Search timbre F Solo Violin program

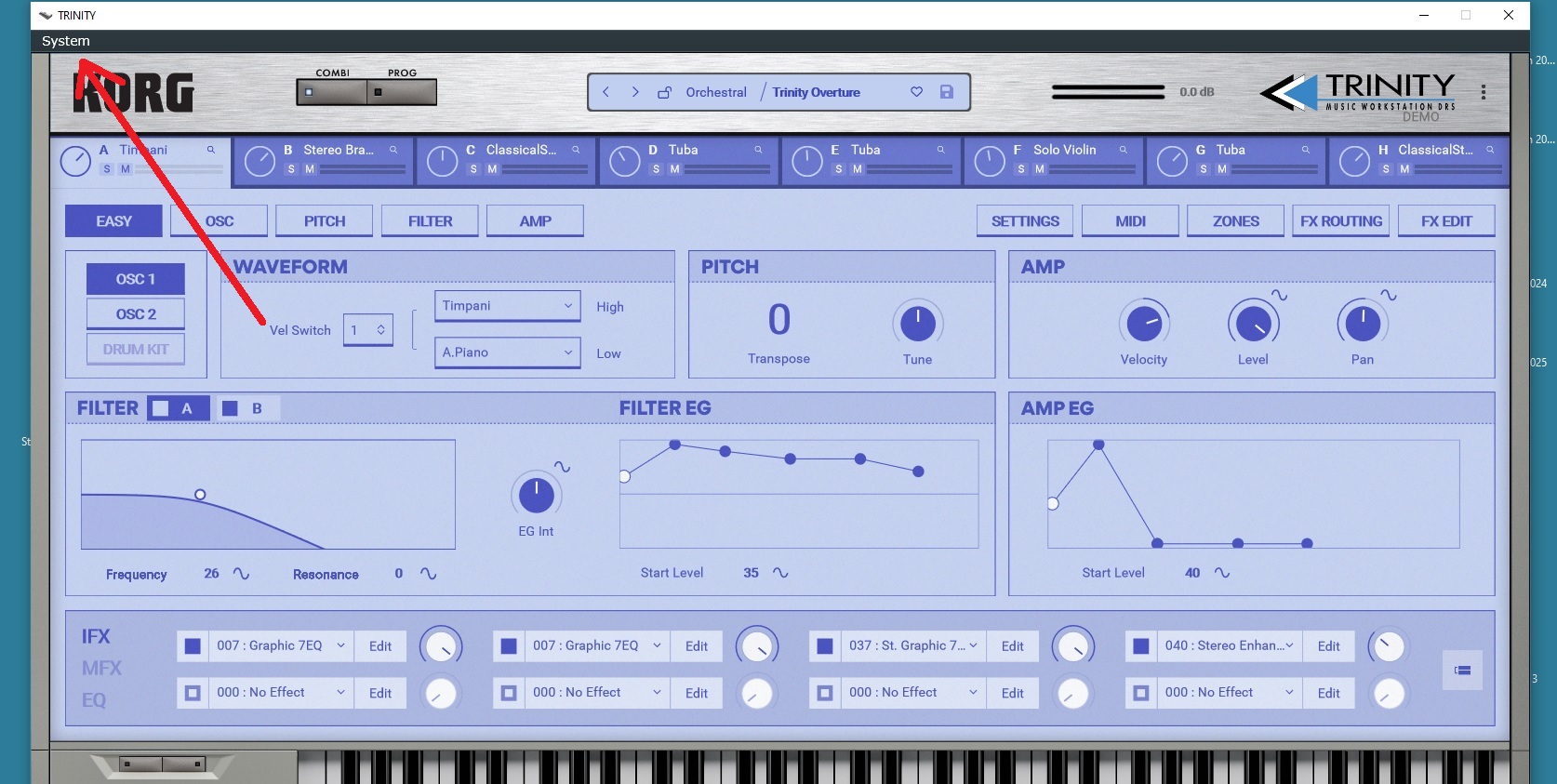coord(1123,150)
